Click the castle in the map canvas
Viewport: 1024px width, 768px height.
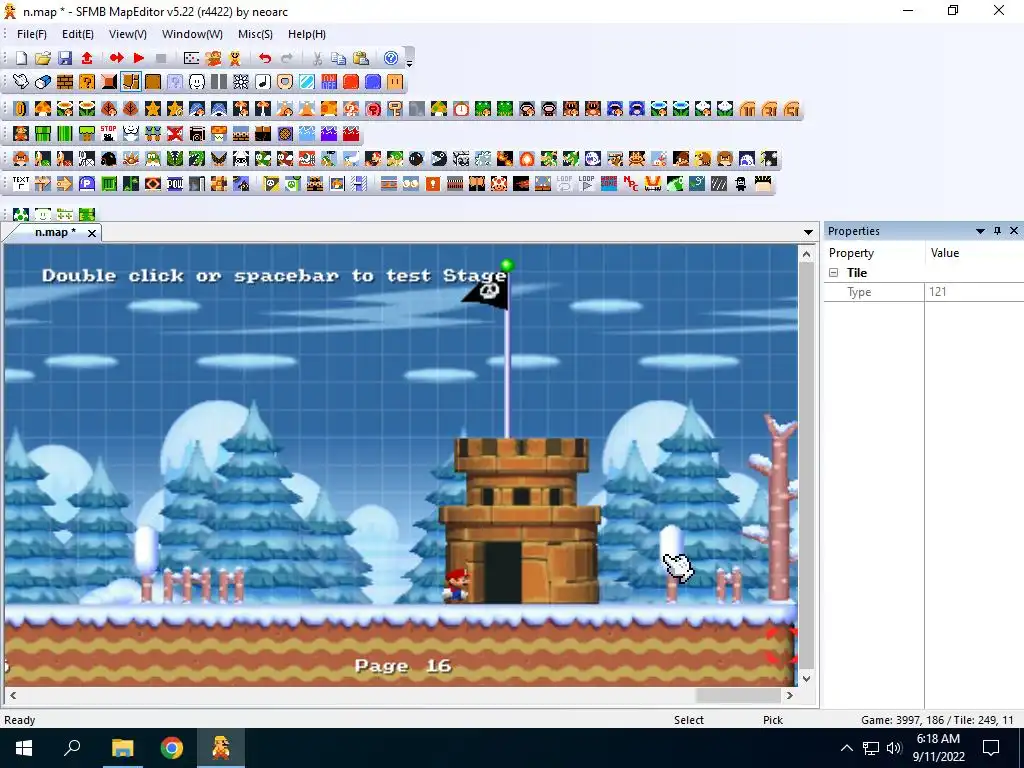click(520, 520)
